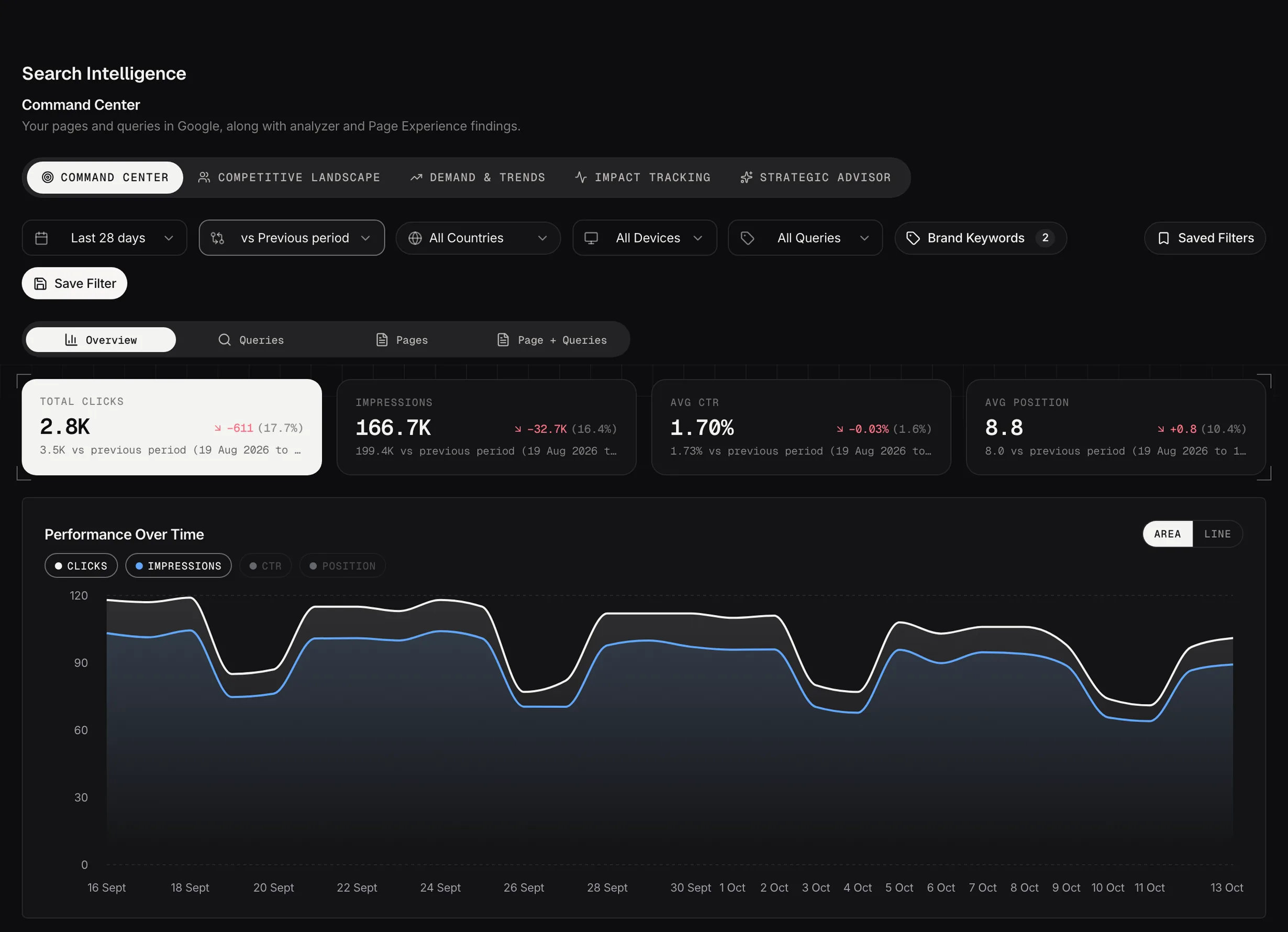Click the trend arrow icon on Avg Position card
The image size is (1288, 932).
pos(1161,429)
